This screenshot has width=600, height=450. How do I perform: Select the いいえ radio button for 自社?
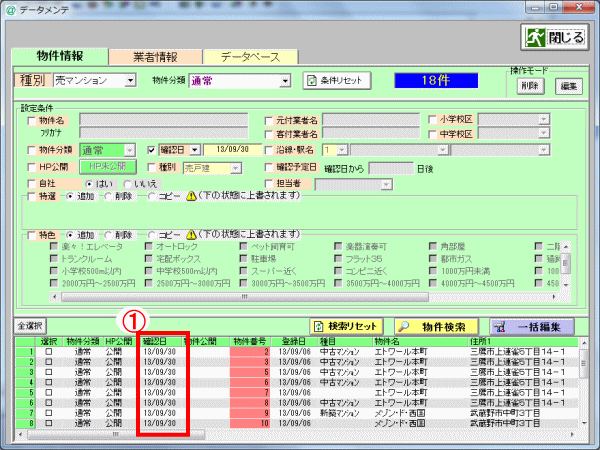pyautogui.click(x=127, y=184)
